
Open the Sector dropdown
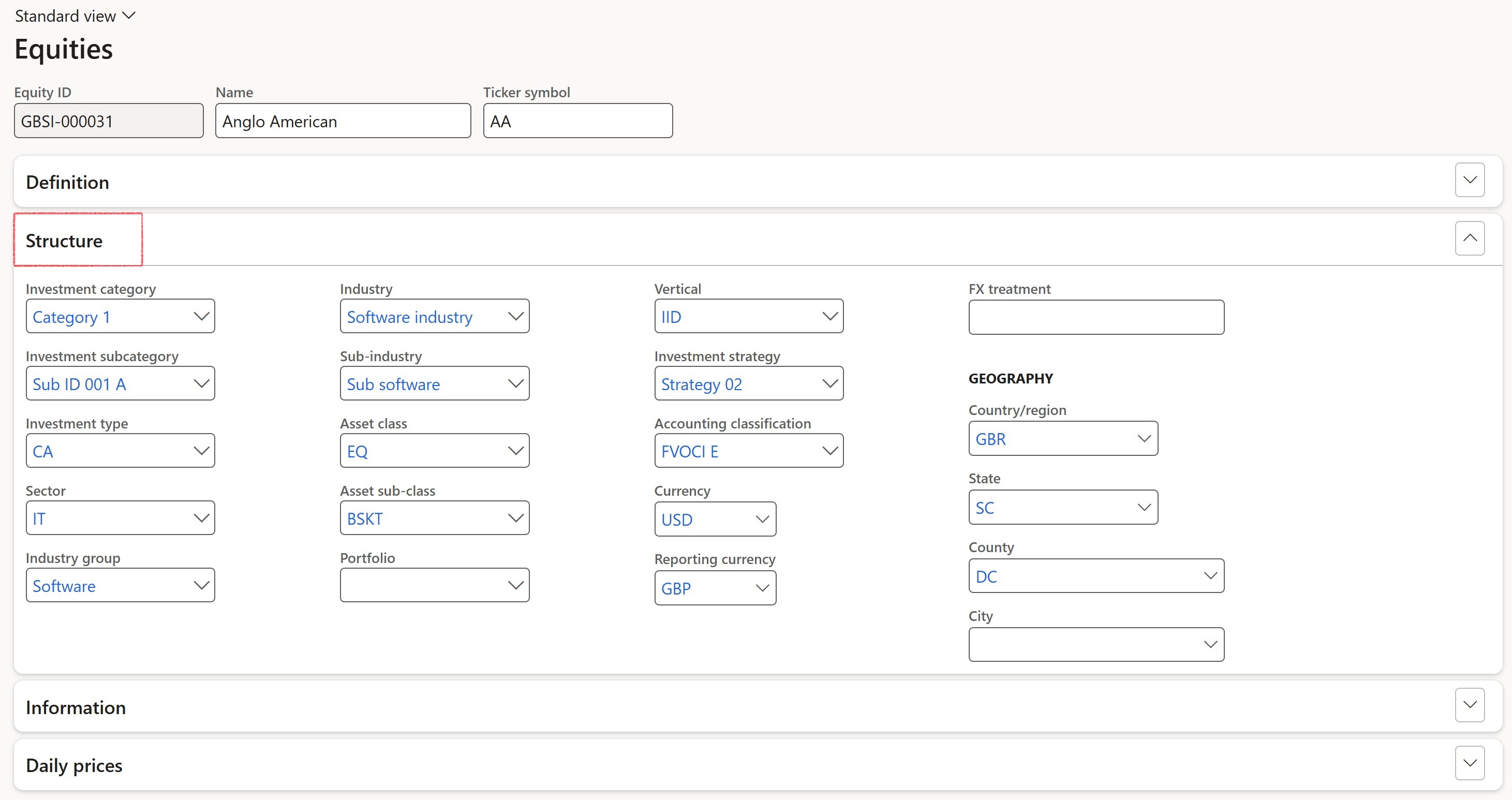tap(201, 518)
